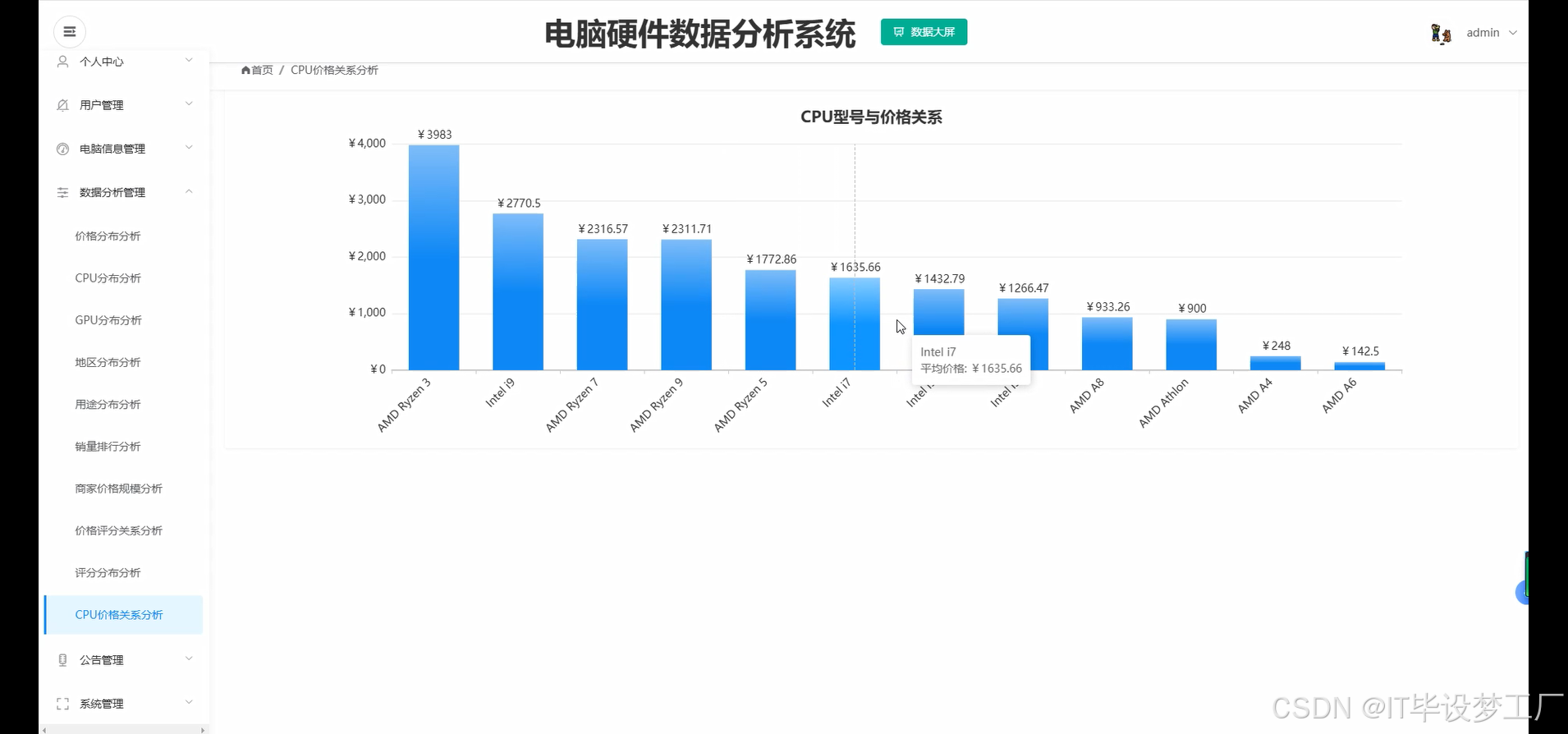Click the ¥1772.86 value label
The width and height of the screenshot is (1568, 734).
[x=771, y=259]
